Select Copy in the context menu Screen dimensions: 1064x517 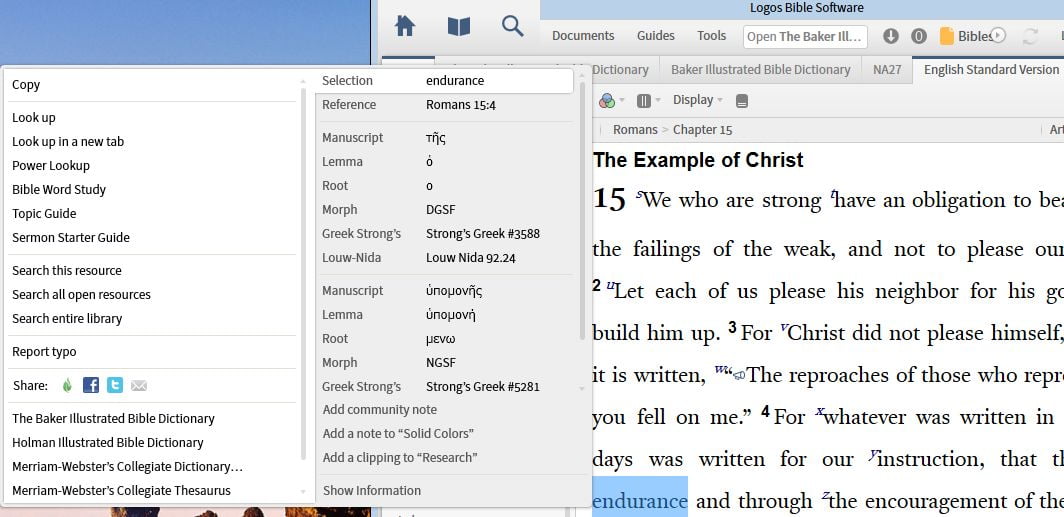coord(26,85)
